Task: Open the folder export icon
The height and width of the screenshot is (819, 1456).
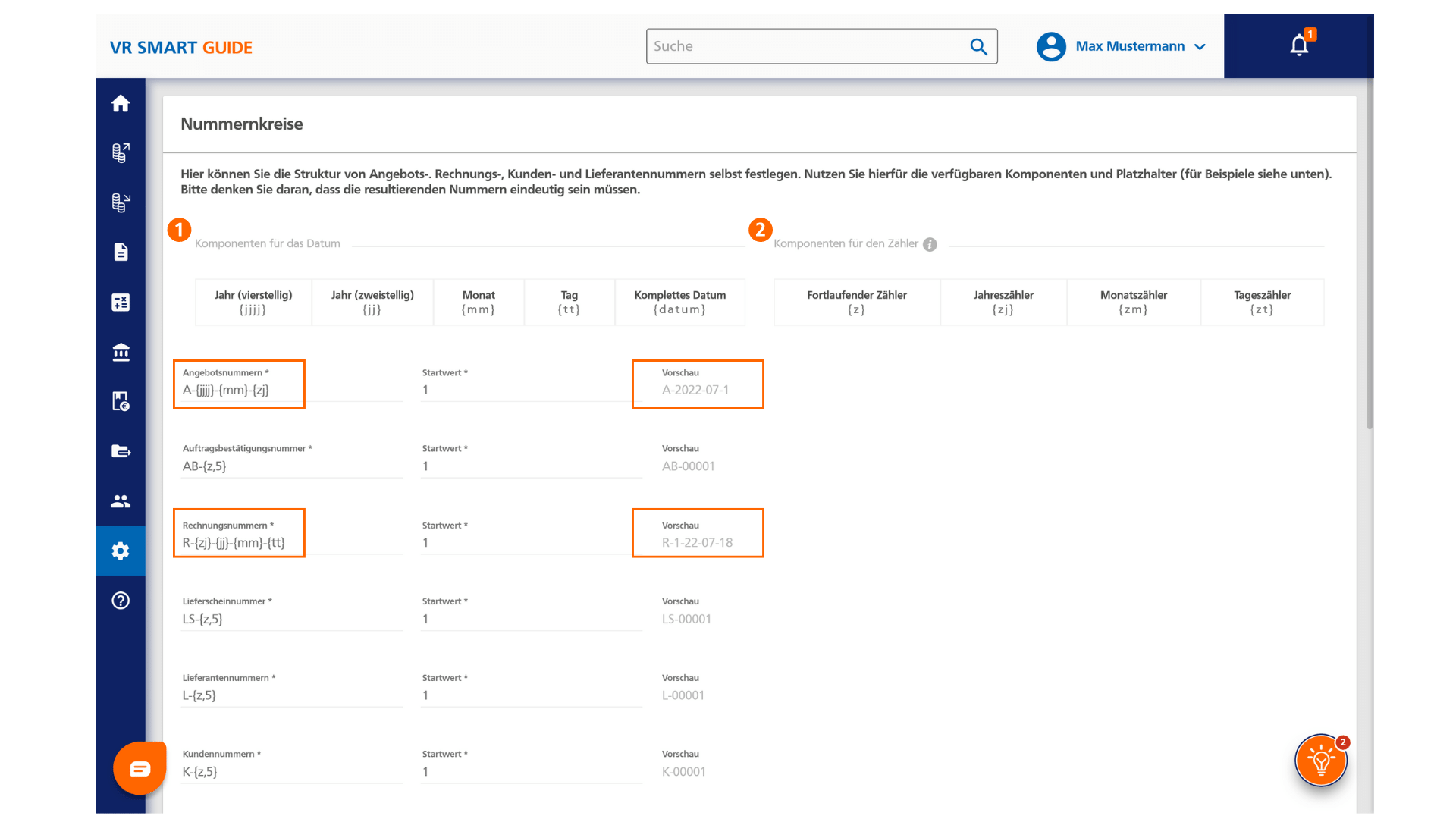Action: (121, 451)
